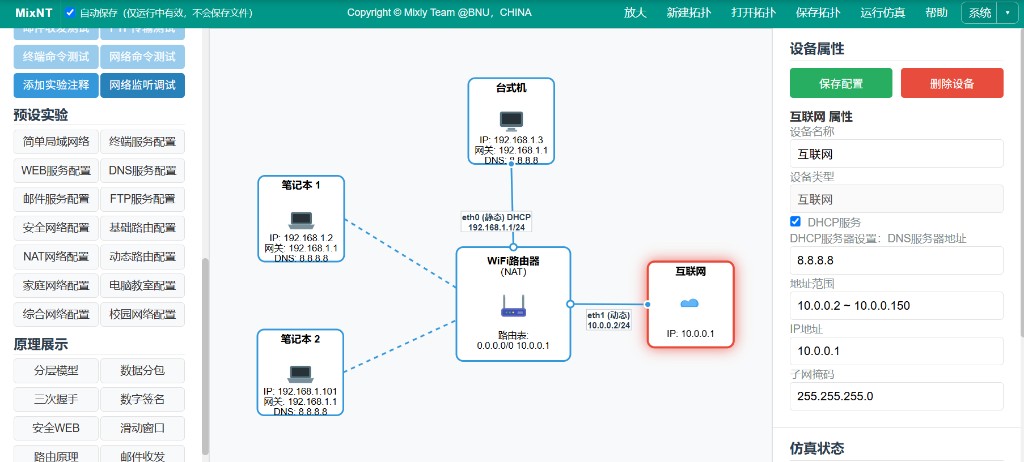Click the 地址范围 address range field
The image size is (1024, 462).
click(x=897, y=305)
